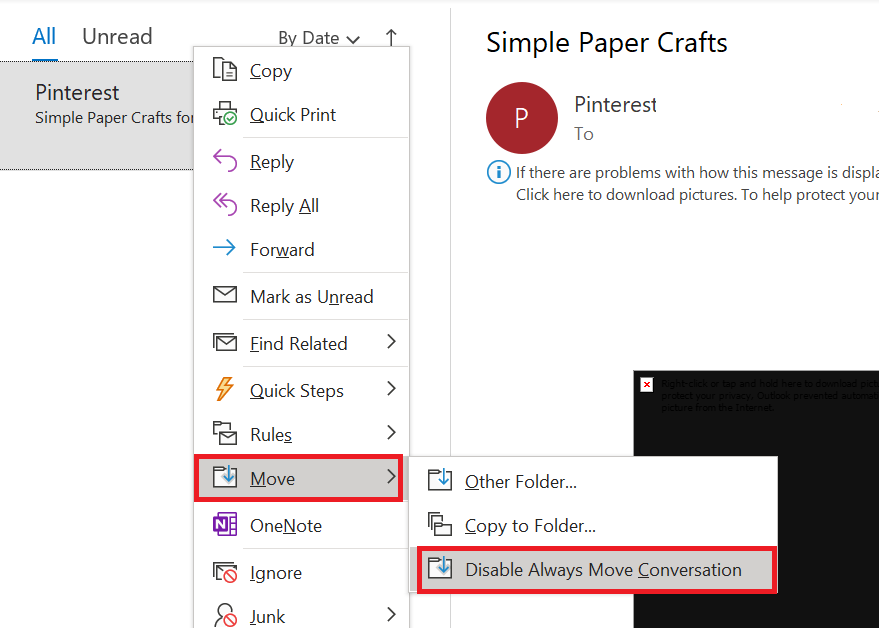Select Reply in the context menu
Screen dimensions: 879x628
point(302,161)
